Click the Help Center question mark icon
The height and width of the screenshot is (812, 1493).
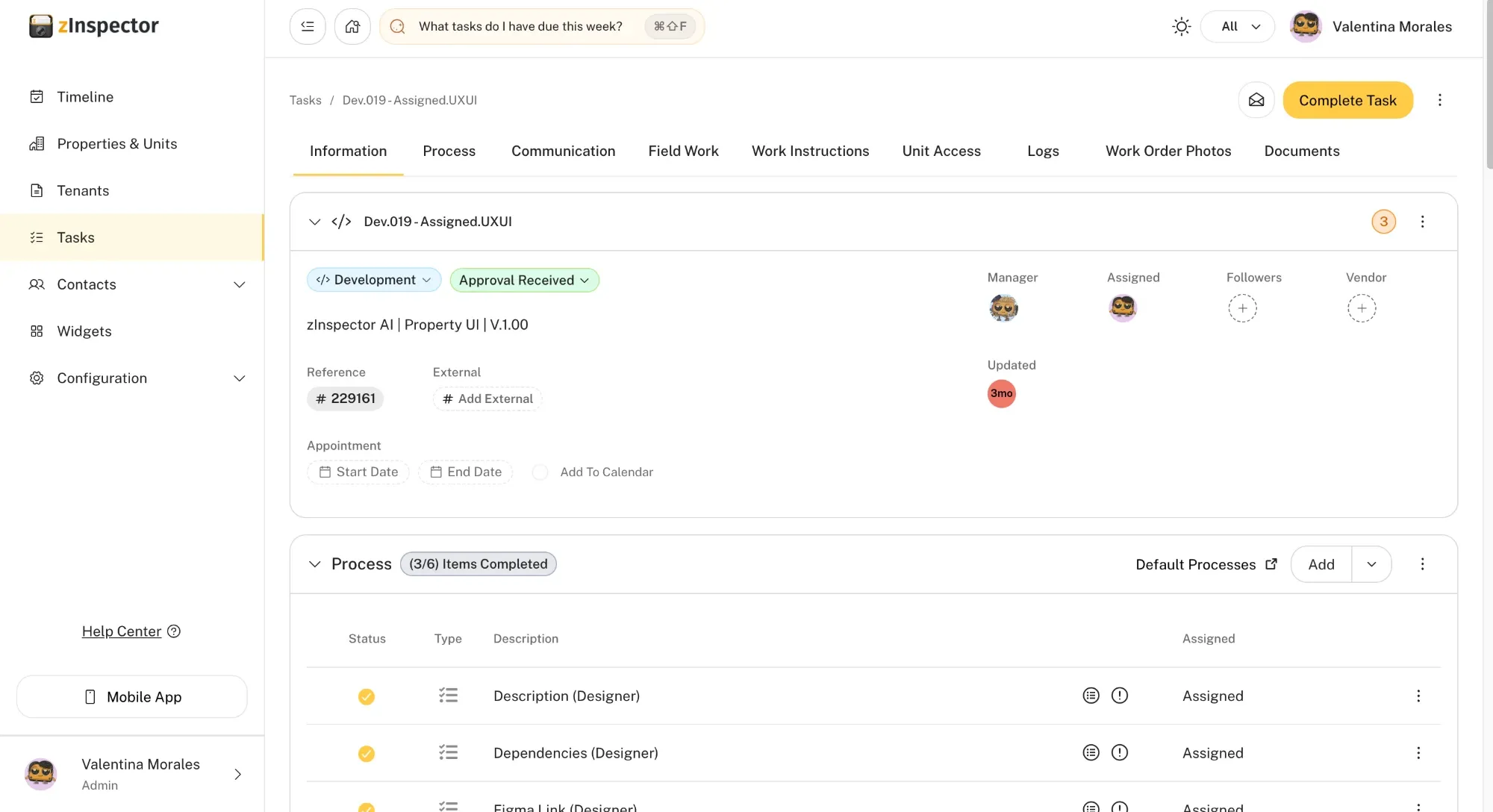click(174, 631)
